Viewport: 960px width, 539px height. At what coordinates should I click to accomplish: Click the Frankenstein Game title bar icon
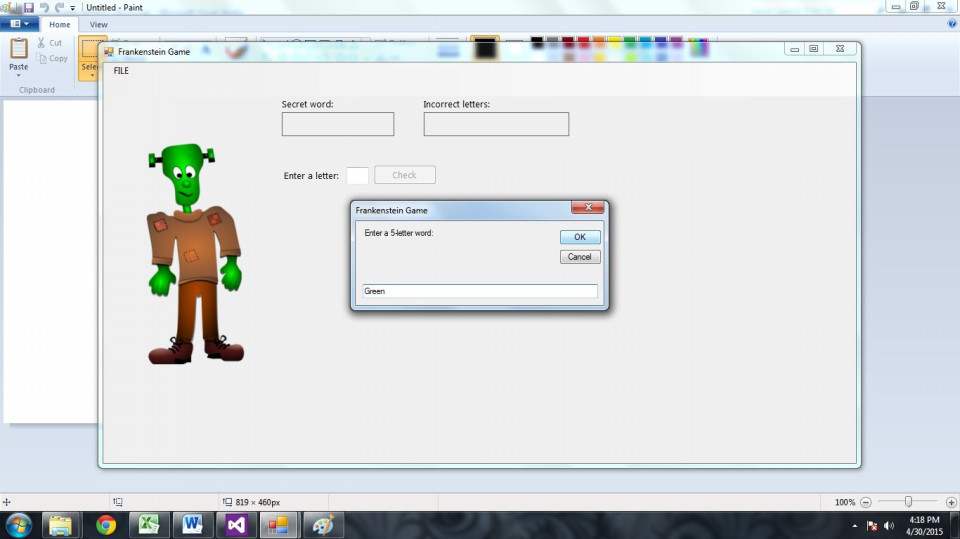click(109, 51)
